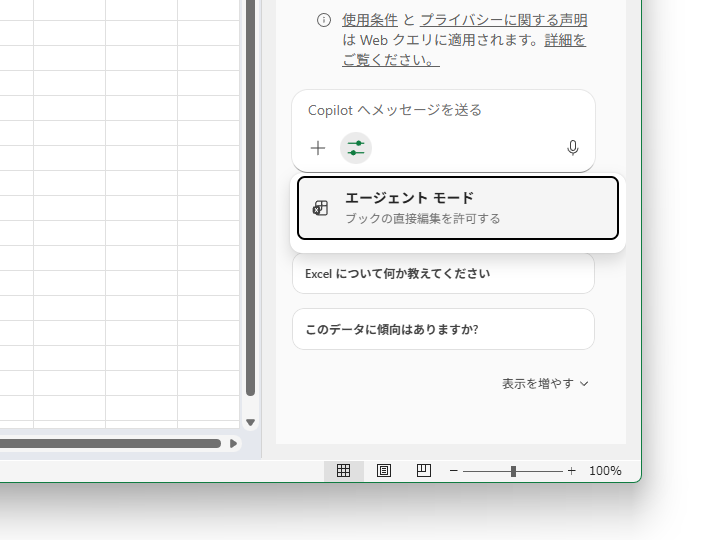Image resolution: width=720 pixels, height=540 pixels.
Task: Click the horizontal scrollbar thumb
Action: coord(110,444)
